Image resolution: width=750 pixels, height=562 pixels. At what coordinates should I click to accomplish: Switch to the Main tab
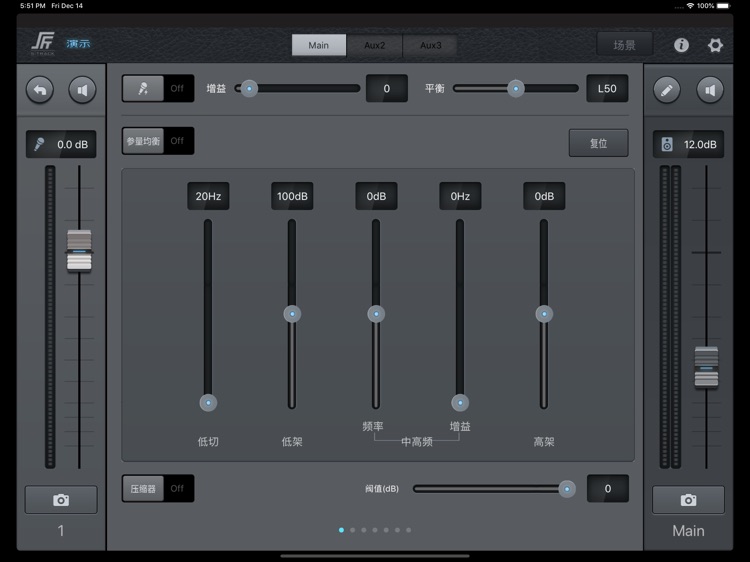point(319,45)
